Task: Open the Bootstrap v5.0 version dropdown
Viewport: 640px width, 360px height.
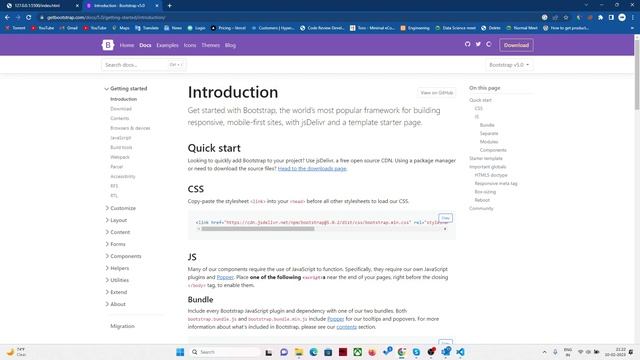Action: (509, 65)
